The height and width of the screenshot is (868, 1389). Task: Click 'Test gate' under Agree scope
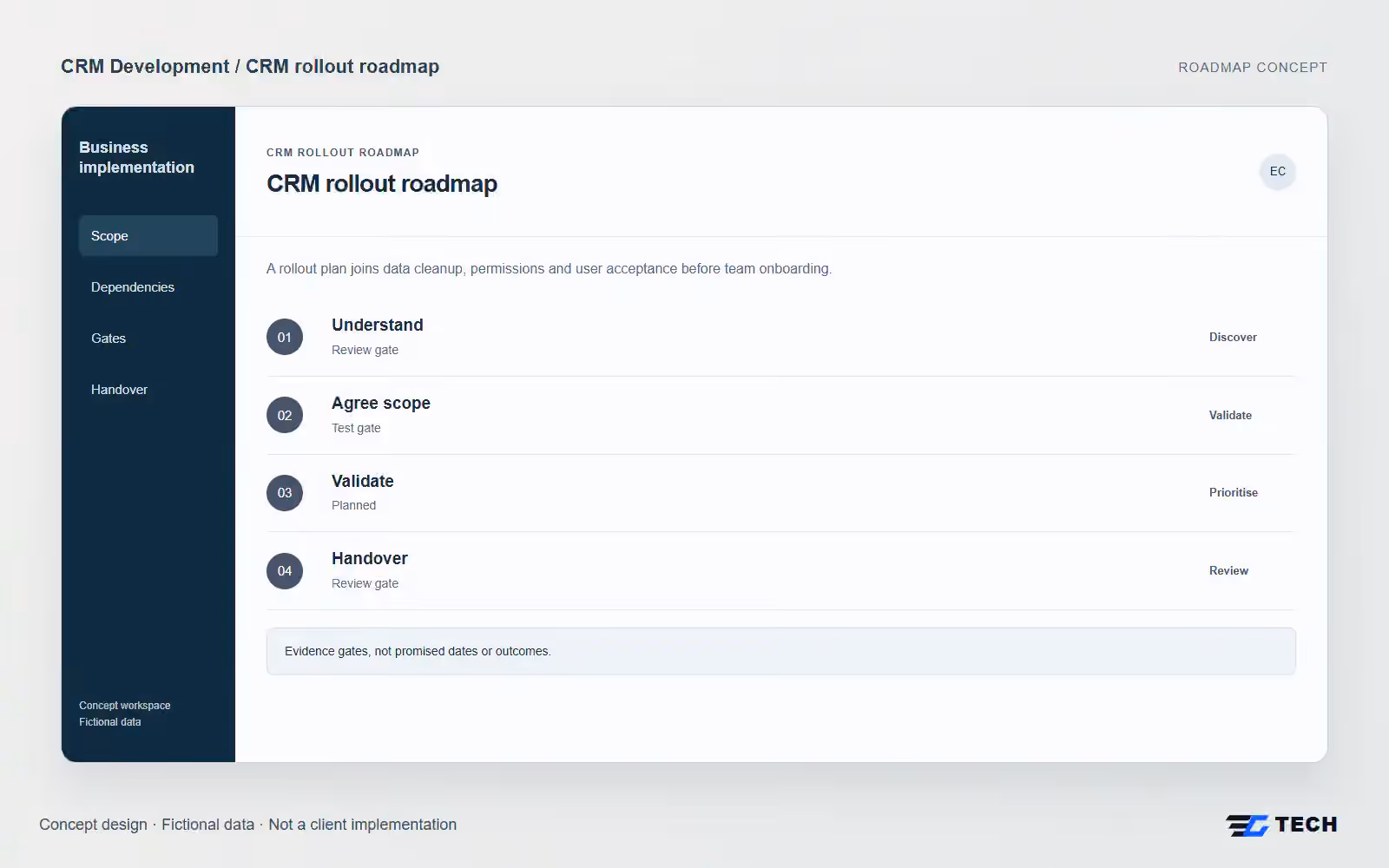[x=356, y=428]
